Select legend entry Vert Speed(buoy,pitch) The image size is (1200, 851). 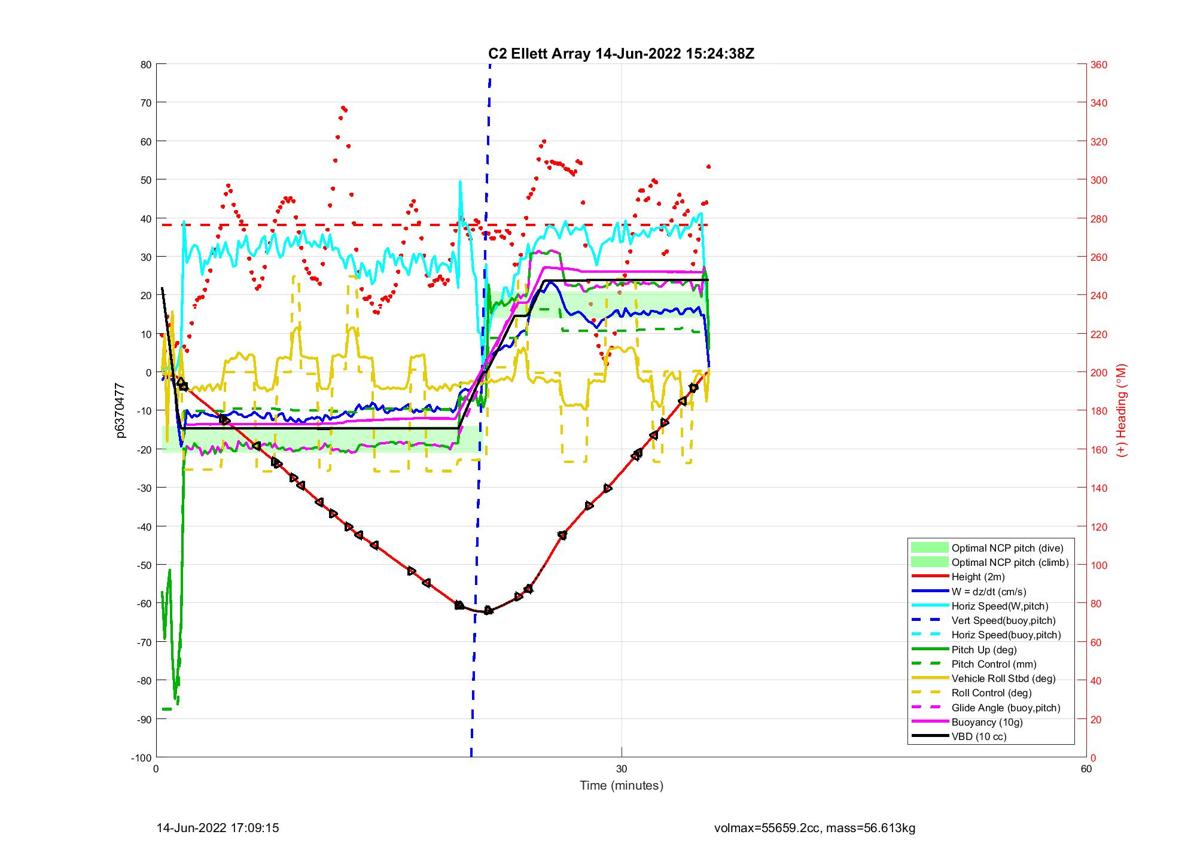(x=1004, y=620)
